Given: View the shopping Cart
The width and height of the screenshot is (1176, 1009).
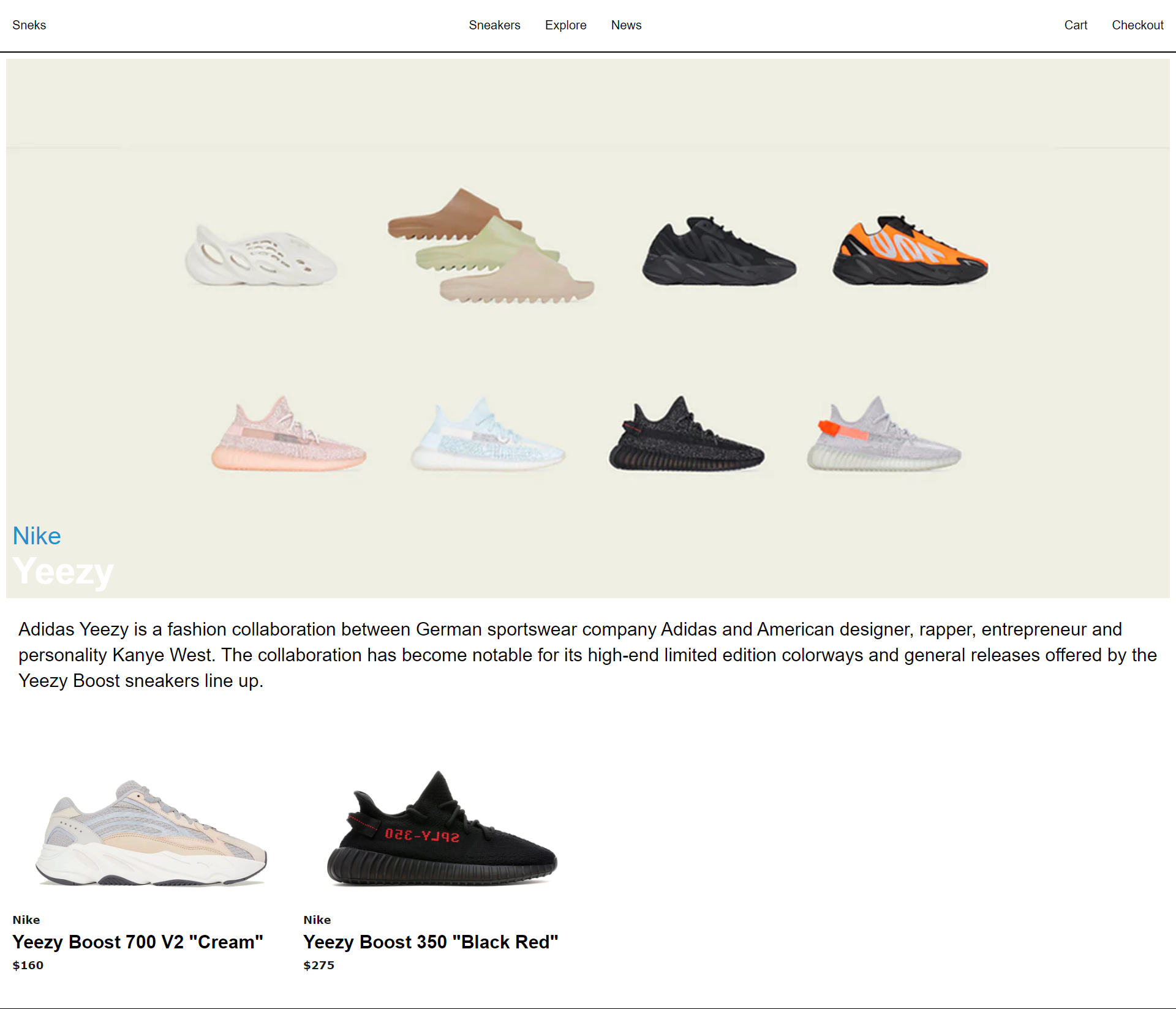Looking at the screenshot, I should [x=1076, y=25].
